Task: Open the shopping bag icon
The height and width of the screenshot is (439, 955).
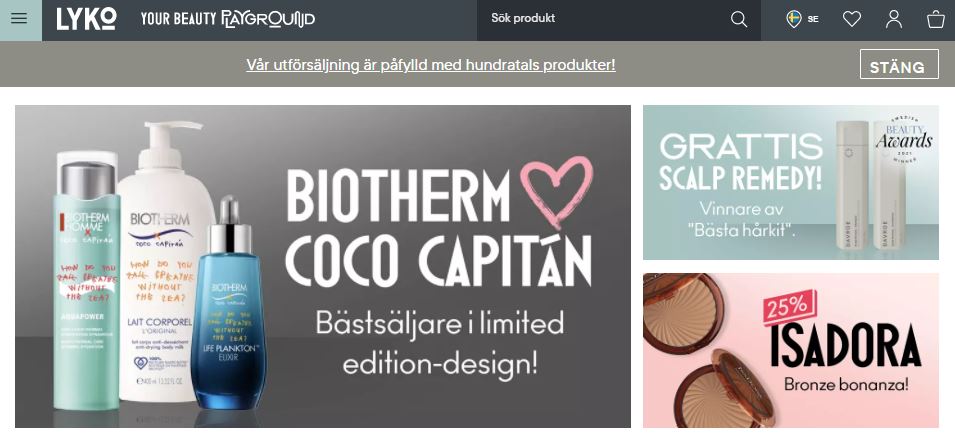Action: (936, 19)
